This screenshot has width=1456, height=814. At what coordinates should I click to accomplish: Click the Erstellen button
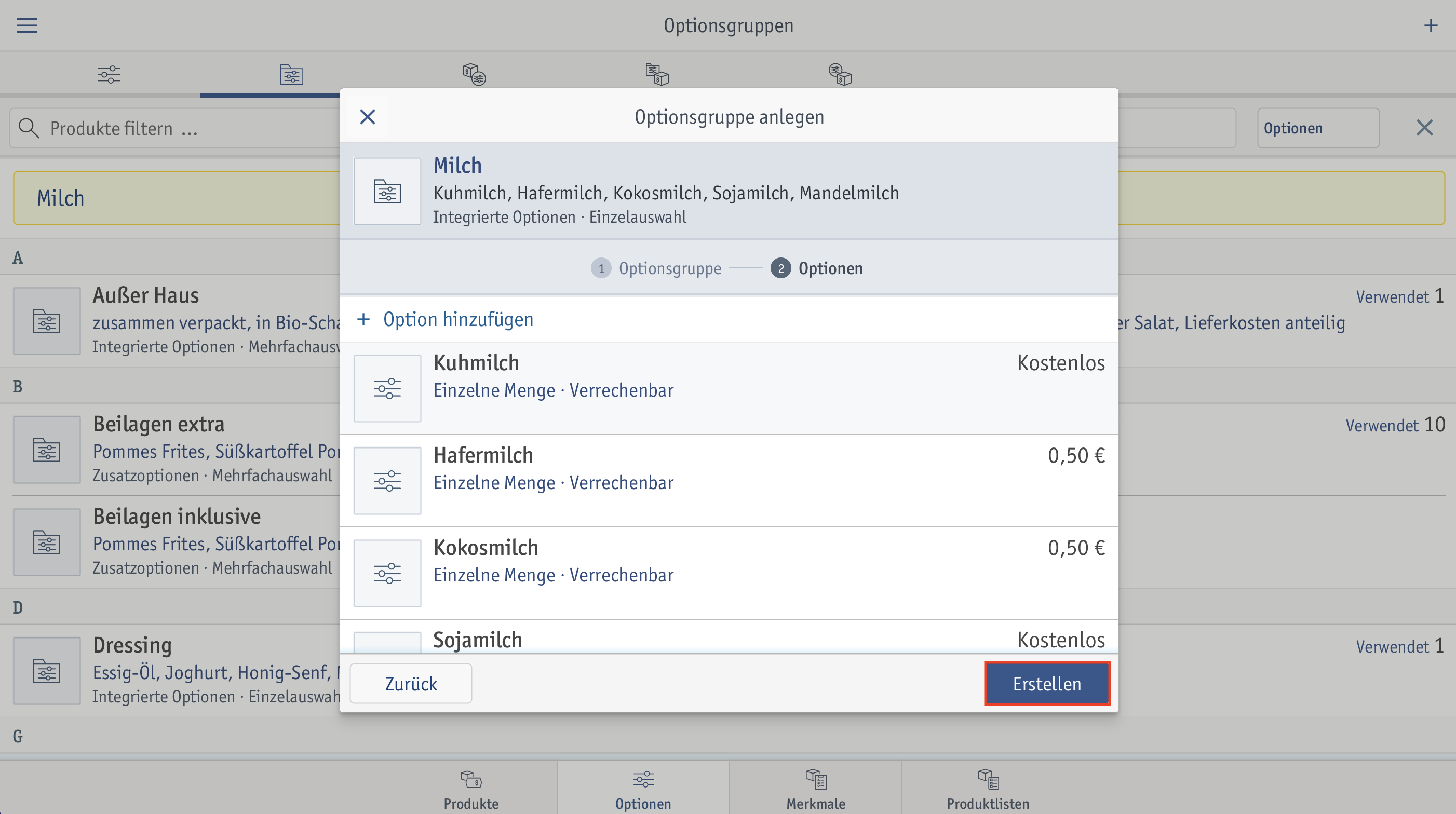1047,684
